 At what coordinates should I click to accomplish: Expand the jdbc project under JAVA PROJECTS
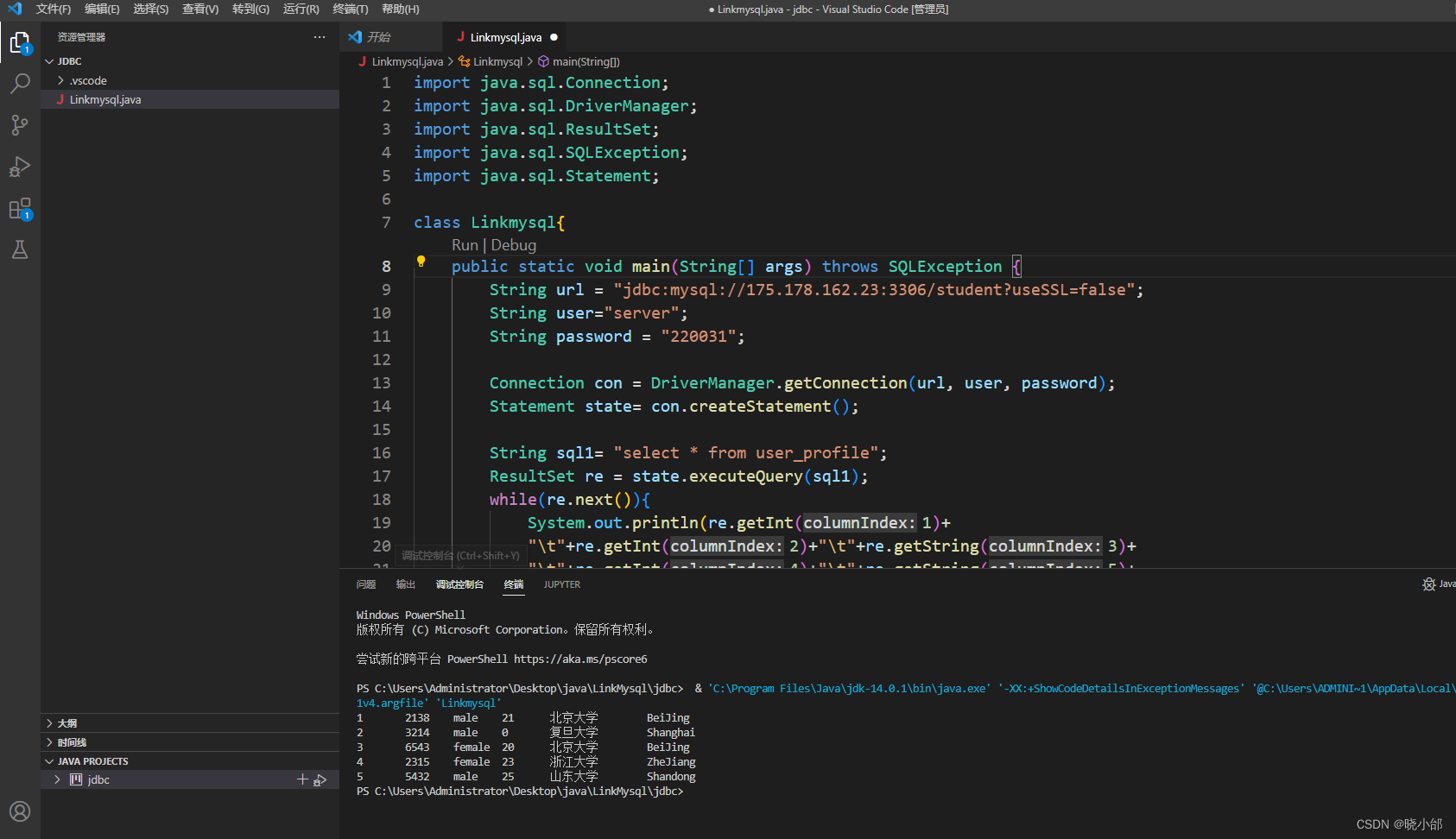pyautogui.click(x=56, y=779)
